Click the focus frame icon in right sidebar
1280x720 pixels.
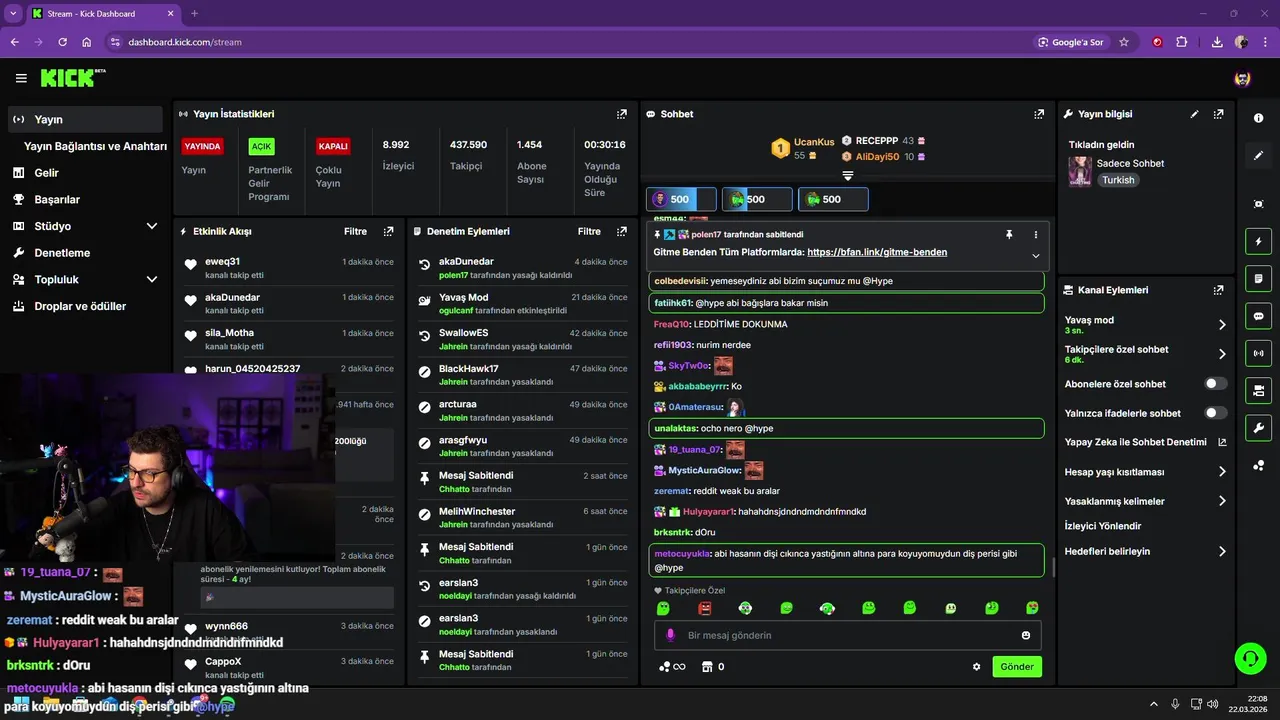[x=1259, y=204]
